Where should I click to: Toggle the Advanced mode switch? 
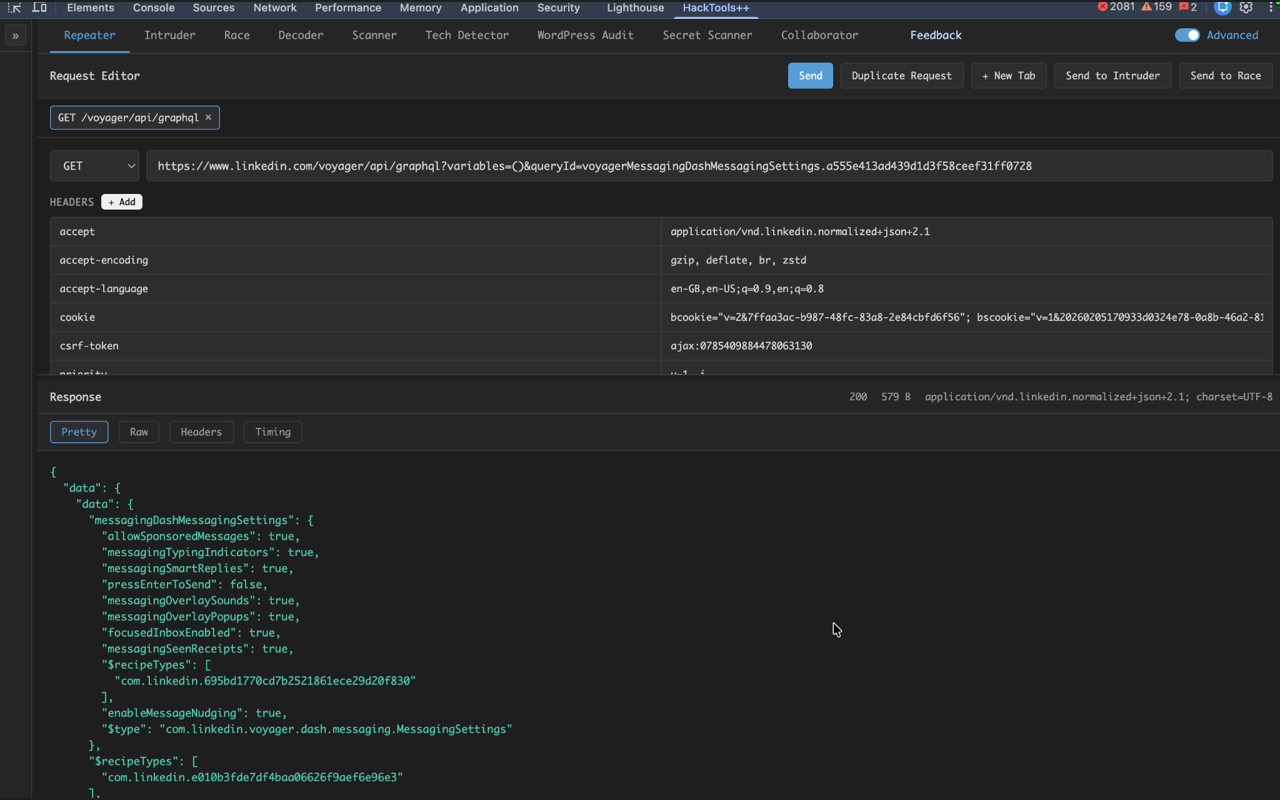(x=1187, y=35)
